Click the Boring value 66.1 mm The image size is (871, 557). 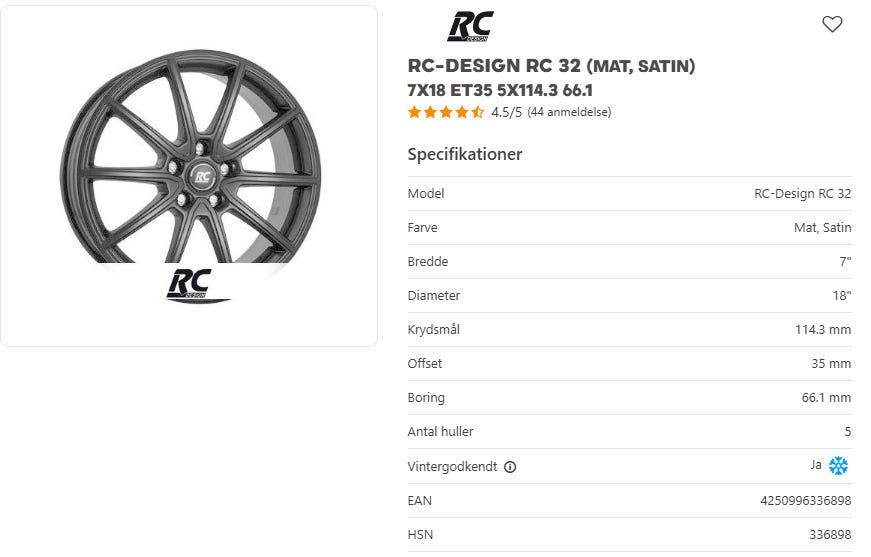click(x=826, y=397)
